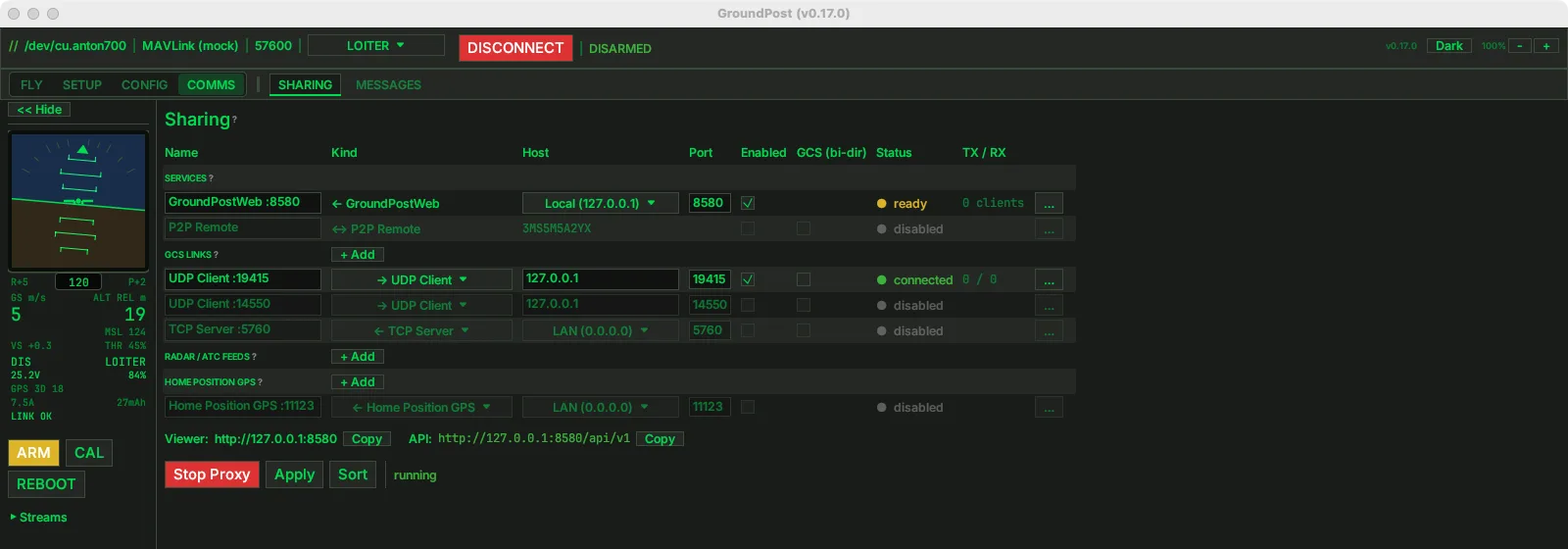Viewport: 1568px width, 549px height.
Task: Open the Local (127.0.0.1) host dropdown
Action: click(x=600, y=203)
